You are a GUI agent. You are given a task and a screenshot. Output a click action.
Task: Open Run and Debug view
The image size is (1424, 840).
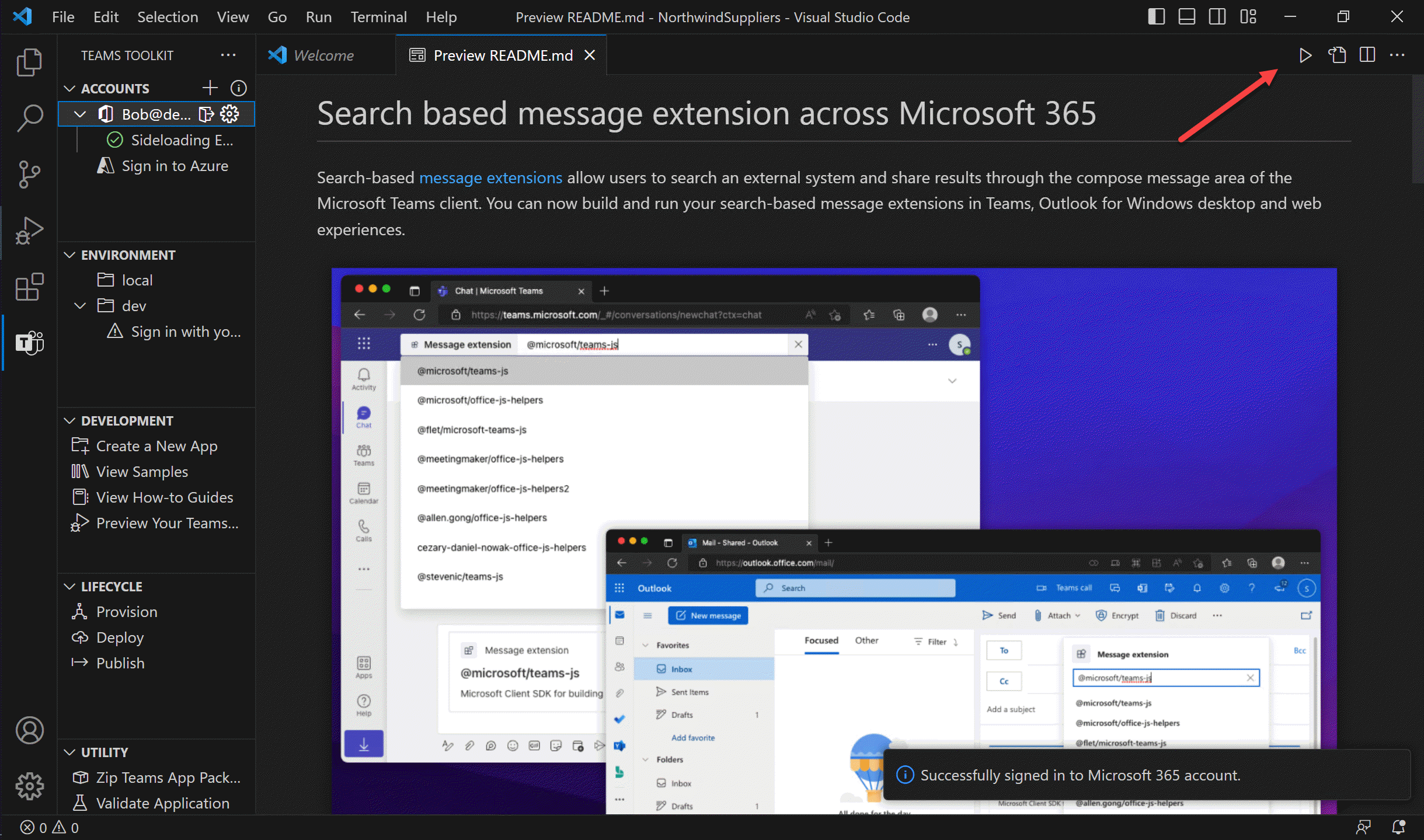coord(29,230)
